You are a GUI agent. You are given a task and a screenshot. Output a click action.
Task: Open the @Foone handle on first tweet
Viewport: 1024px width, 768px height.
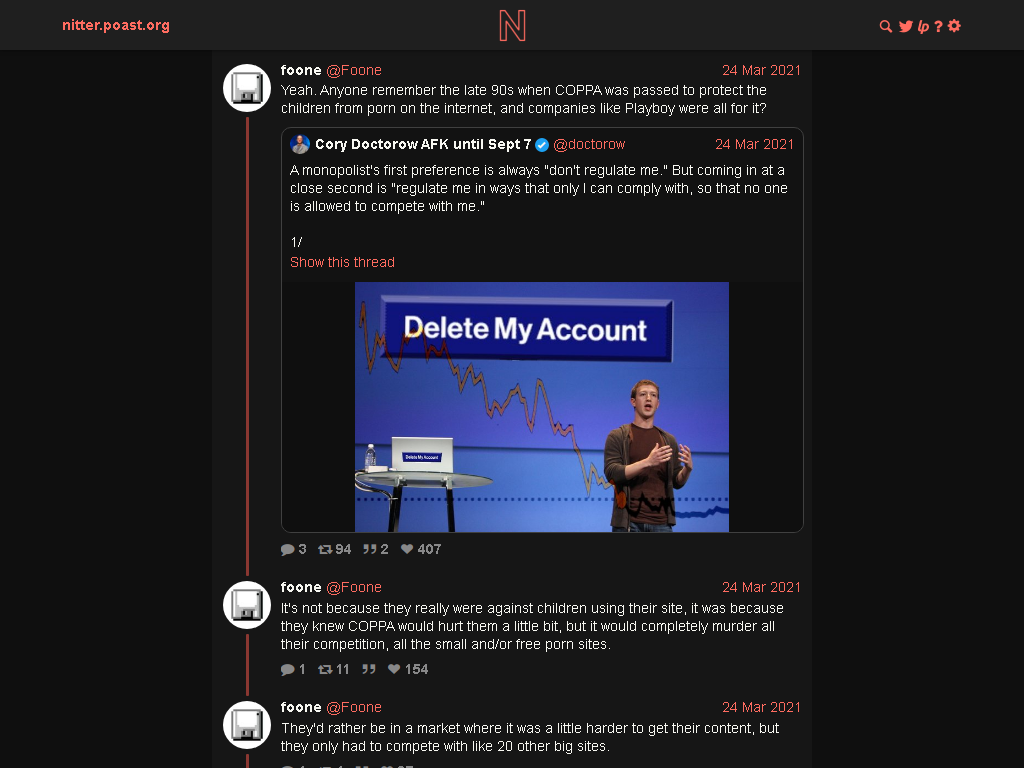tap(354, 70)
